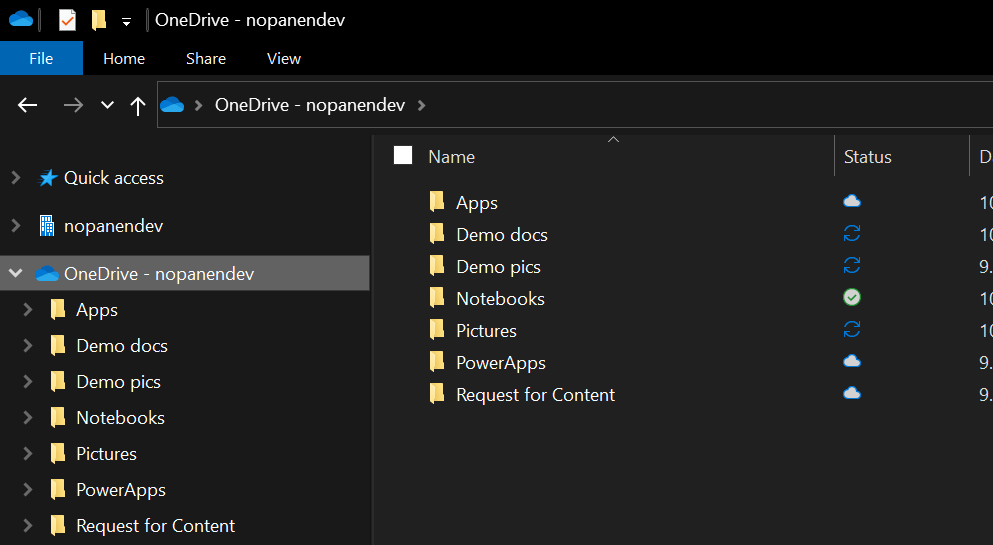Expand the Quick access tree node

coord(15,178)
